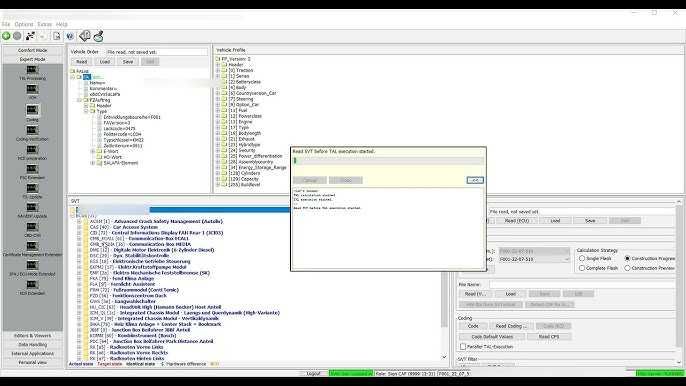The width and height of the screenshot is (686, 386).
Task: Open the Options menu
Action: pyautogui.click(x=24, y=25)
